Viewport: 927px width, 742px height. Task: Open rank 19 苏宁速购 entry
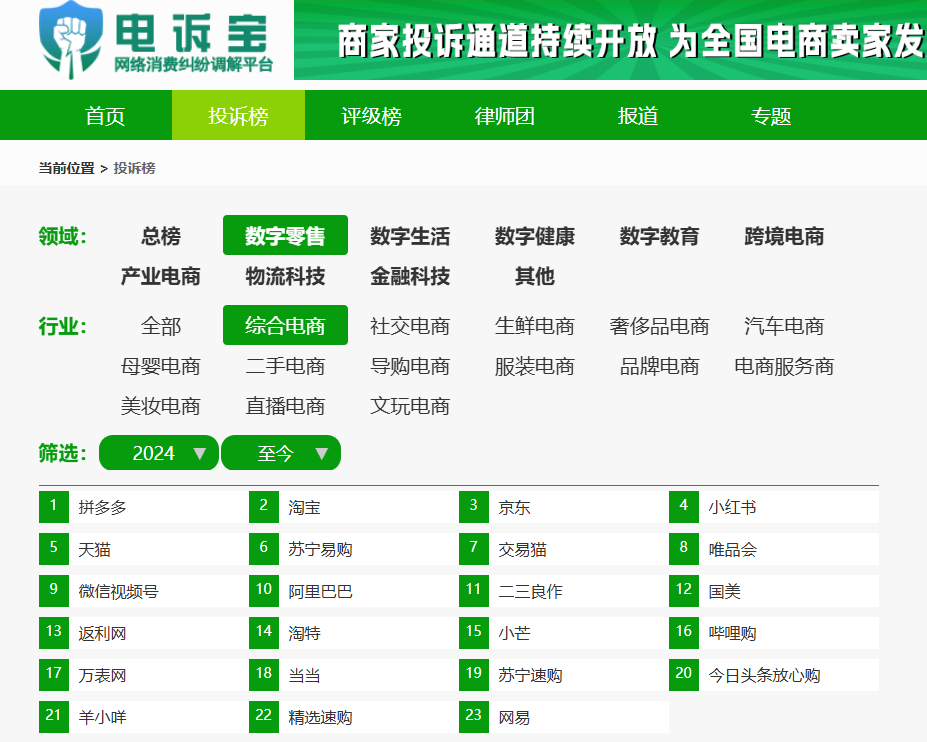(563, 675)
